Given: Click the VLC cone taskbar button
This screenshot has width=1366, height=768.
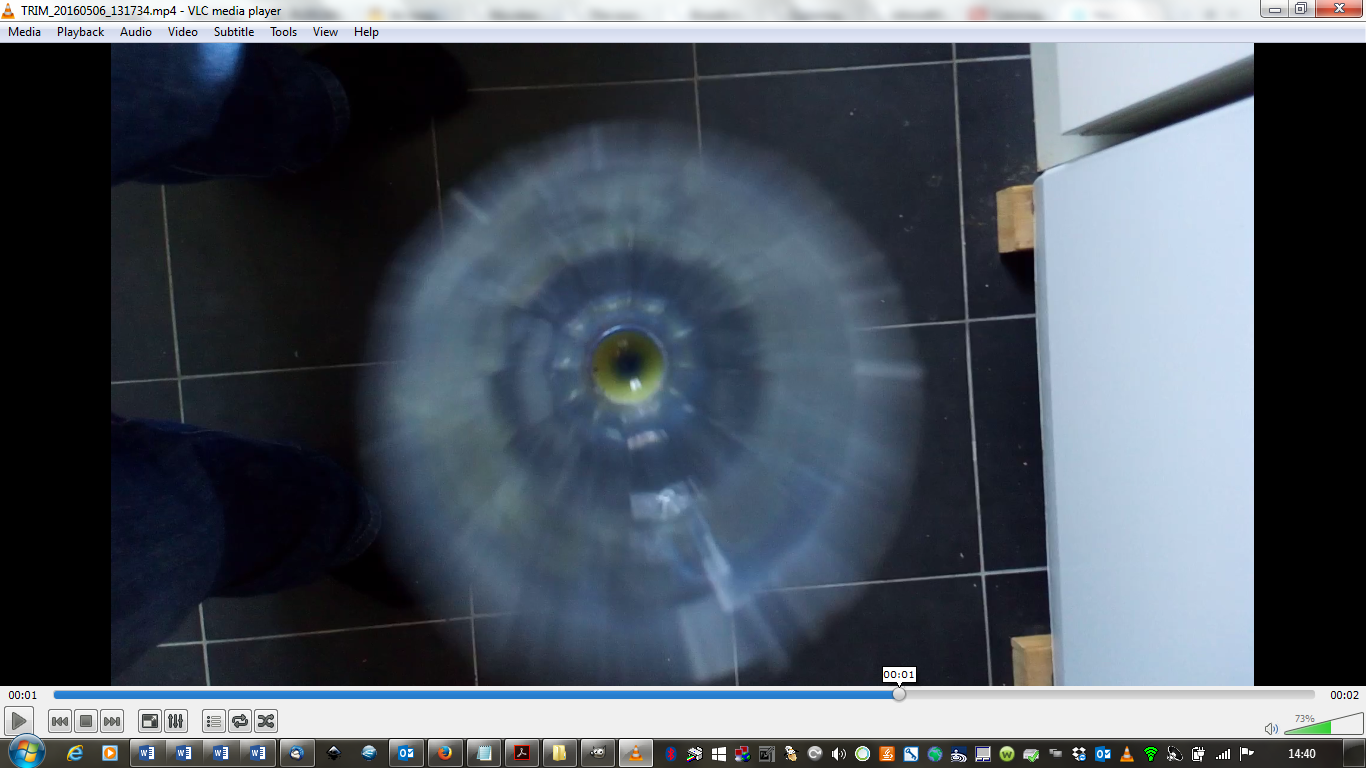Looking at the screenshot, I should tap(634, 753).
